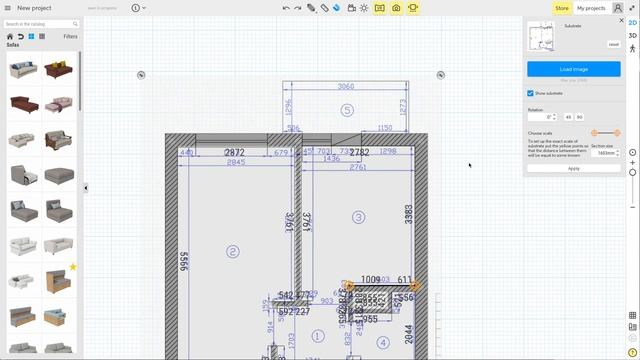Click the yellow render icon
The width and height of the screenshot is (640, 360).
click(x=413, y=8)
